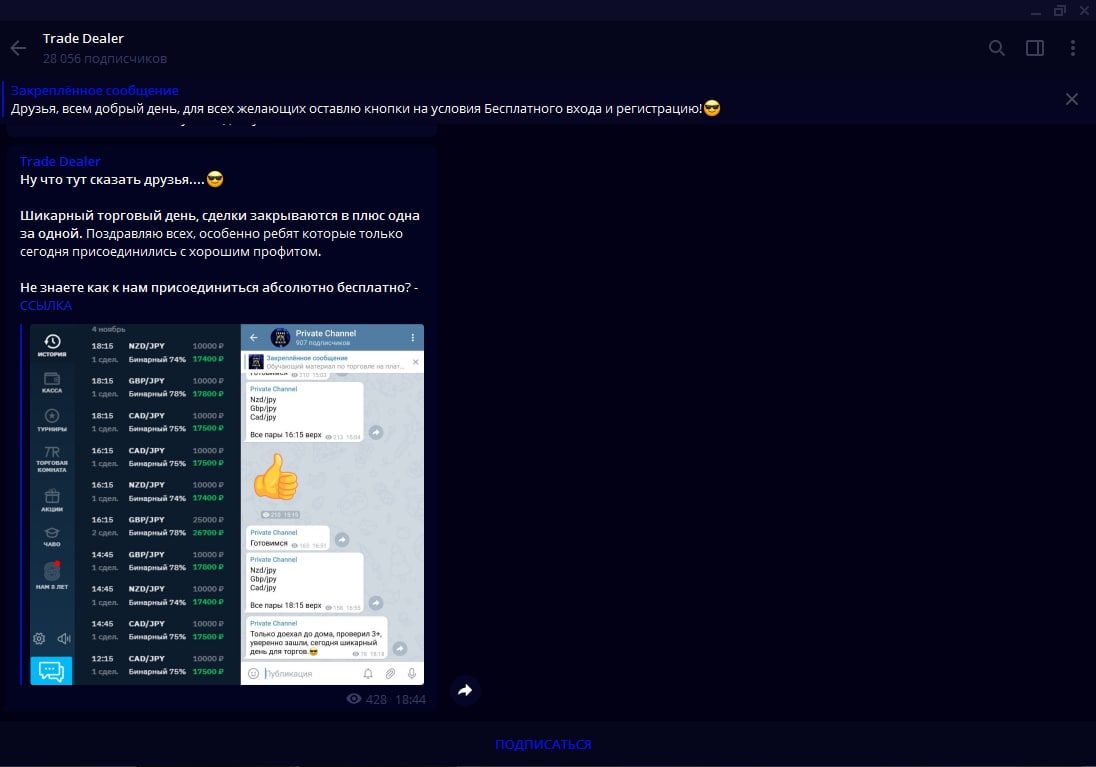The width and height of the screenshot is (1096, 767).
Task: Toggle the side info panel icon
Action: (1035, 48)
